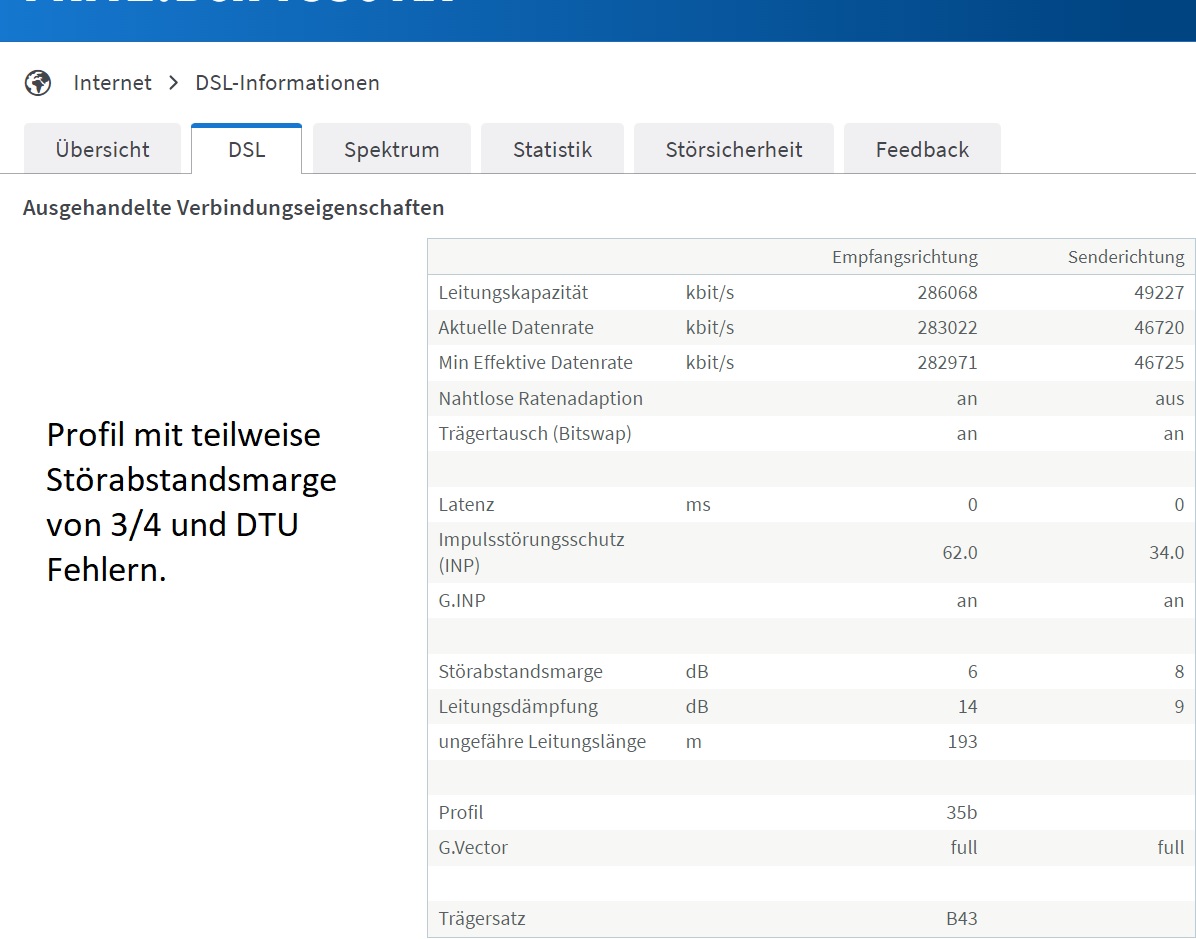Go to the Statistik tab
Screen dimensions: 1196x939
click(552, 149)
